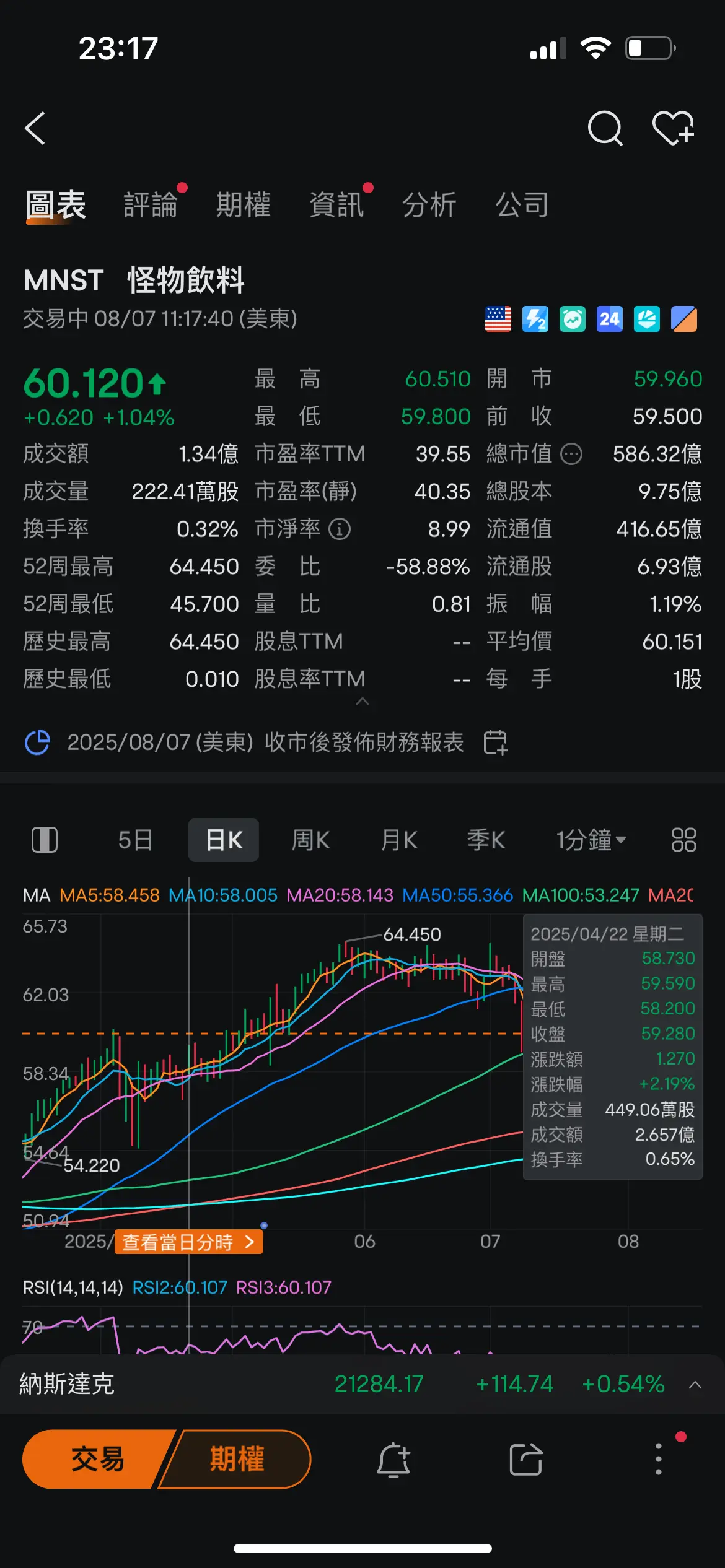Image resolution: width=725 pixels, height=1568 pixels.
Task: Tap the RSI(14,14,14) indicator label
Action: tap(73, 1288)
